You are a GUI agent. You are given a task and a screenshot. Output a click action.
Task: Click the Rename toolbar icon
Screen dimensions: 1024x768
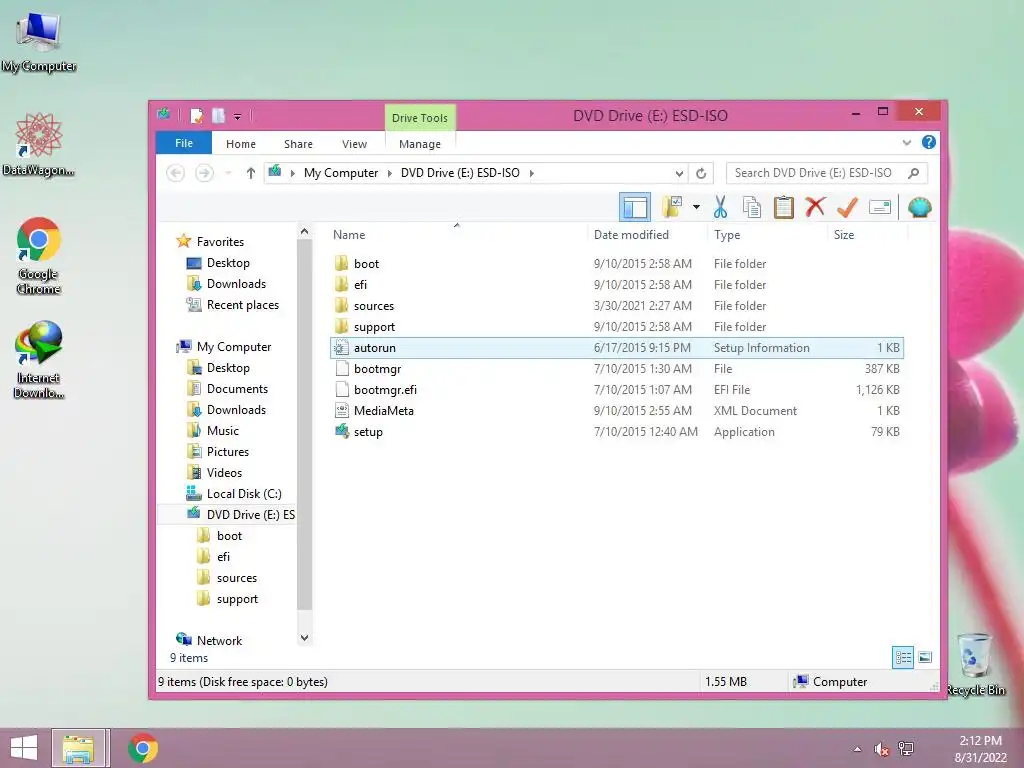pyautogui.click(x=880, y=208)
